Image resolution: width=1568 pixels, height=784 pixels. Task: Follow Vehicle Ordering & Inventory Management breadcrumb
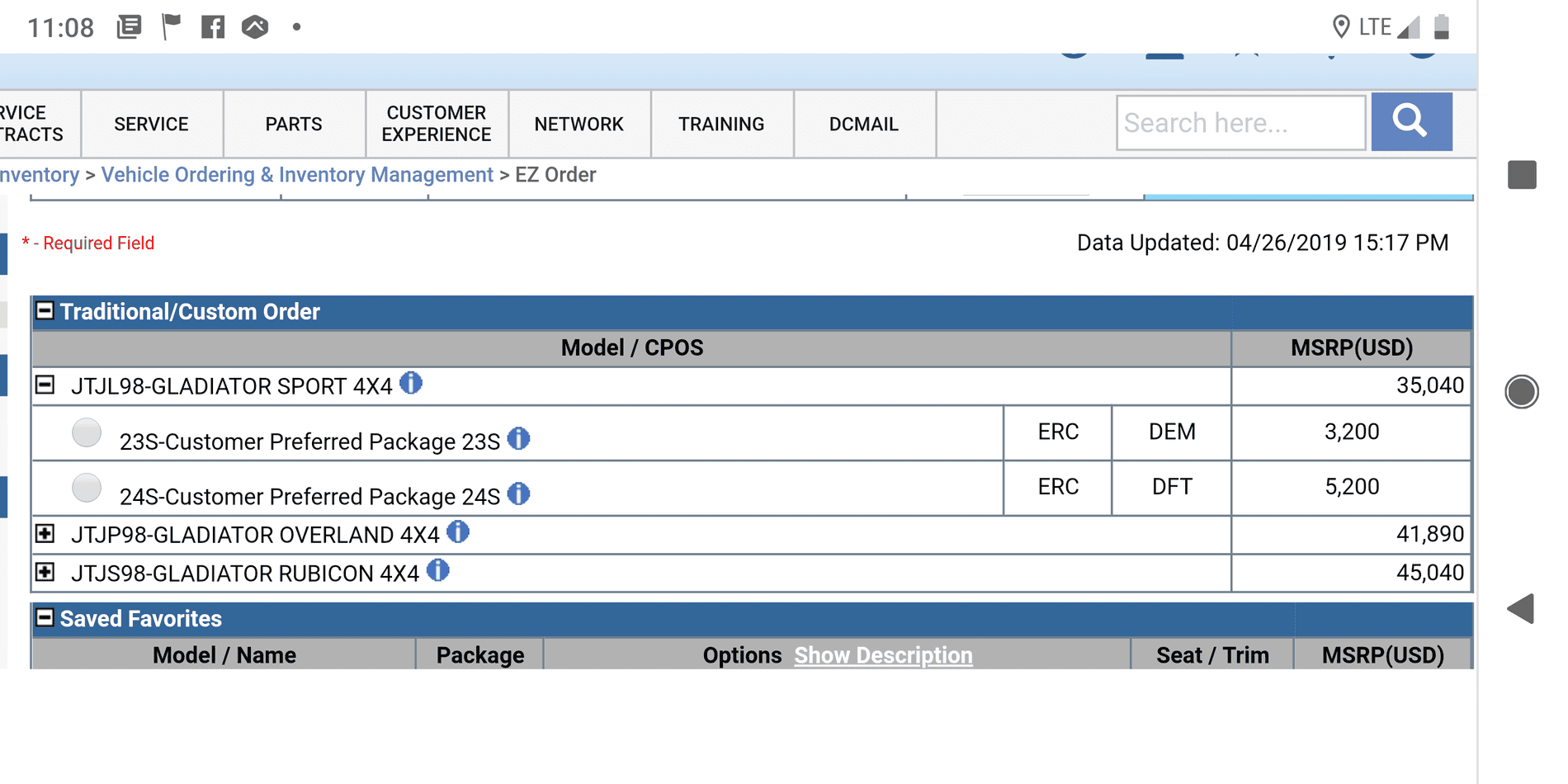(297, 175)
